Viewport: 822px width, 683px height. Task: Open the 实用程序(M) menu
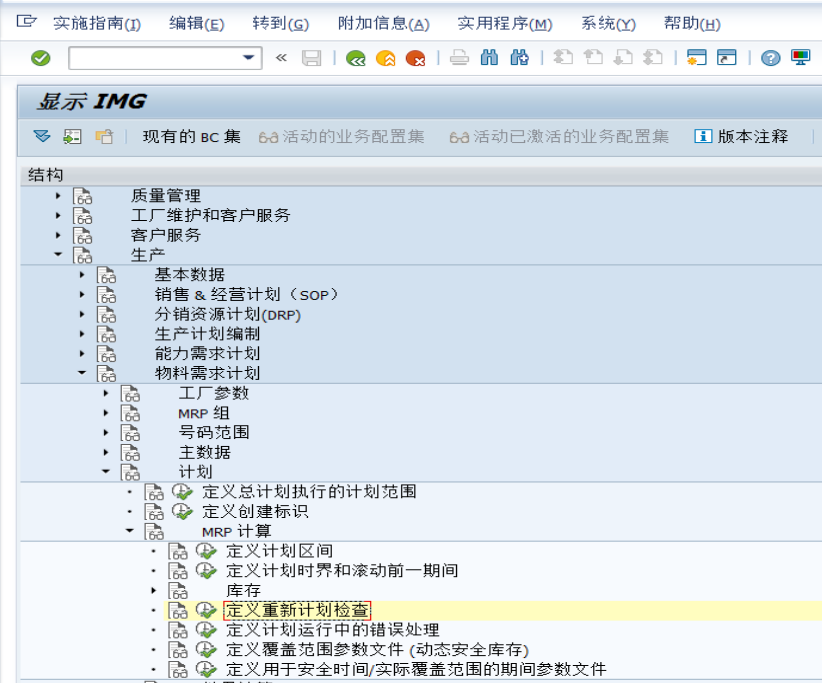(x=505, y=24)
